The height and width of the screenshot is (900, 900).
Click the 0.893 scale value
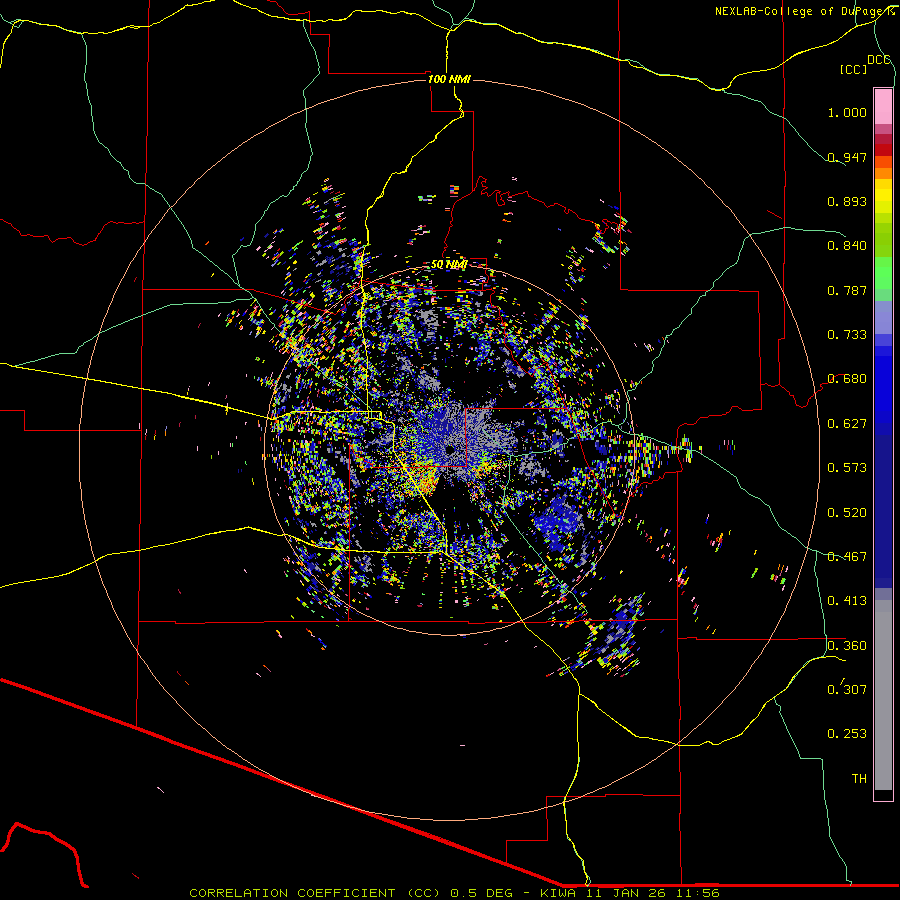click(847, 201)
